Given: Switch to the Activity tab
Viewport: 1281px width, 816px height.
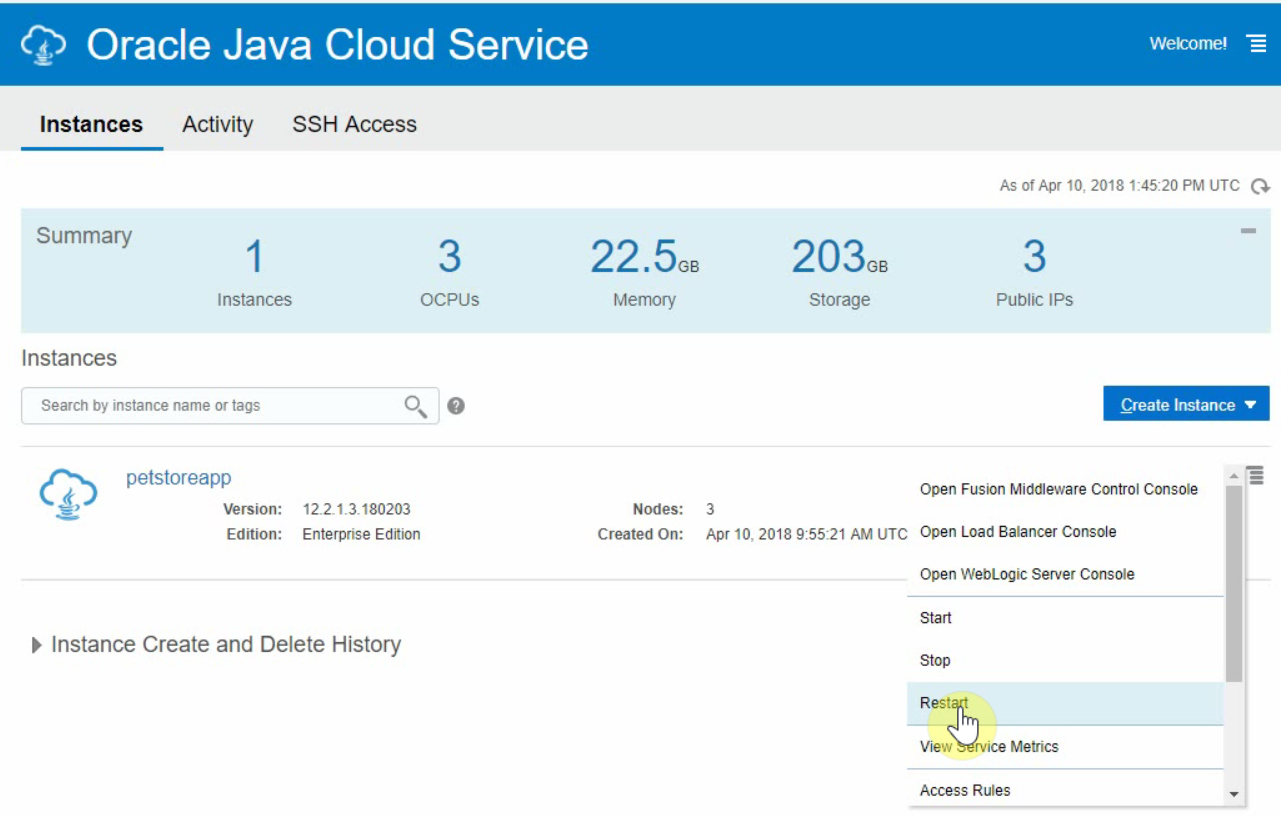Looking at the screenshot, I should tap(217, 124).
